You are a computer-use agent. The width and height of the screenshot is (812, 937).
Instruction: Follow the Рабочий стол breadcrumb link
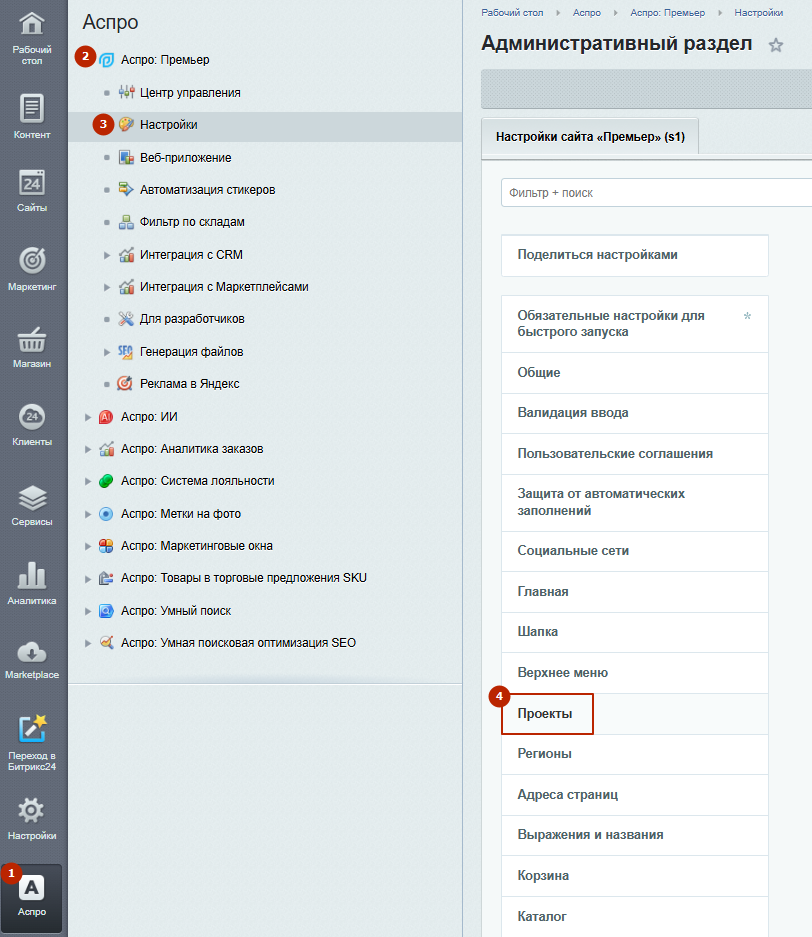tap(512, 13)
